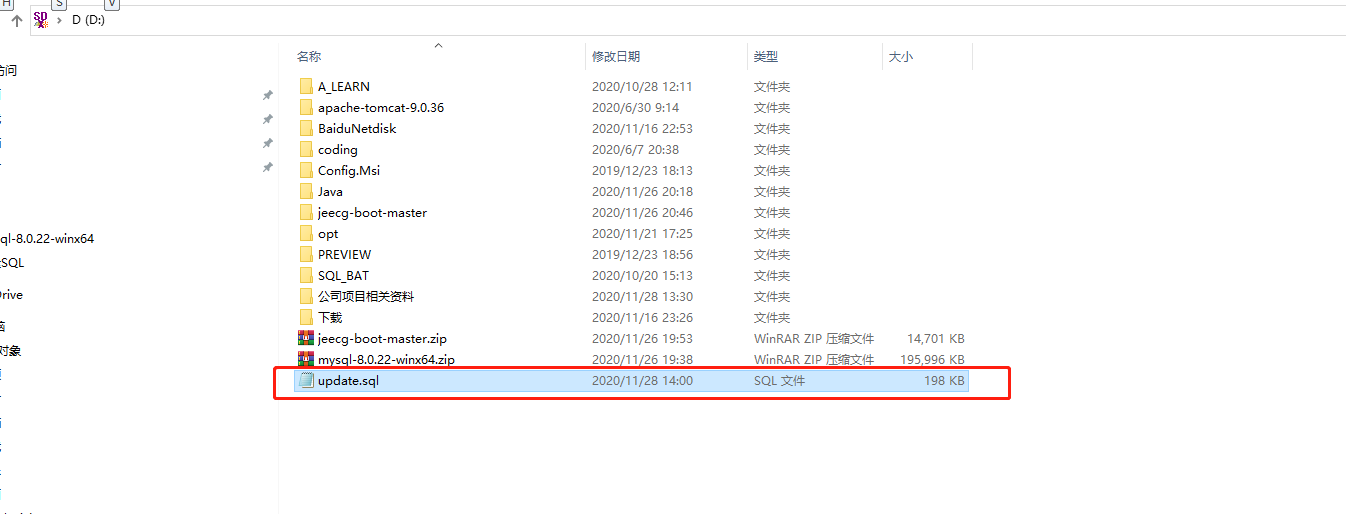Viewport: 1346px width, 514px height.
Task: Select the A_LEARN folder name
Action: pyautogui.click(x=344, y=87)
